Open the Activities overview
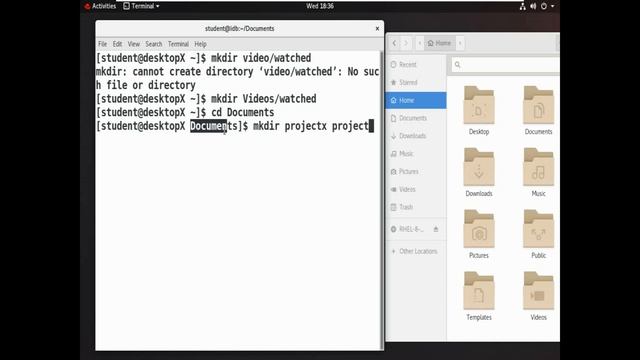Screen dimensions: 640x360 coord(100,6)
